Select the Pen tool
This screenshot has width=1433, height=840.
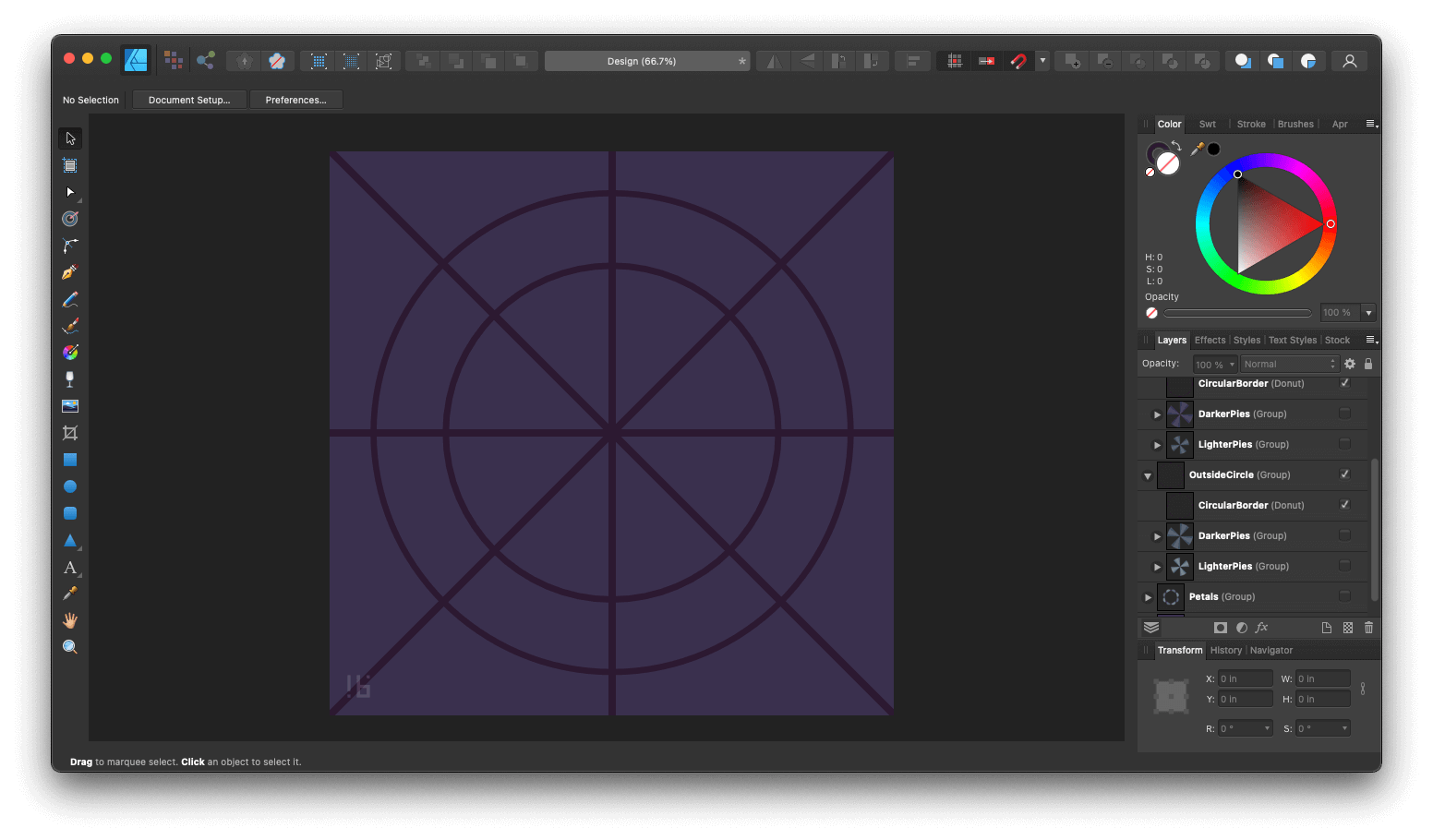coord(69,271)
